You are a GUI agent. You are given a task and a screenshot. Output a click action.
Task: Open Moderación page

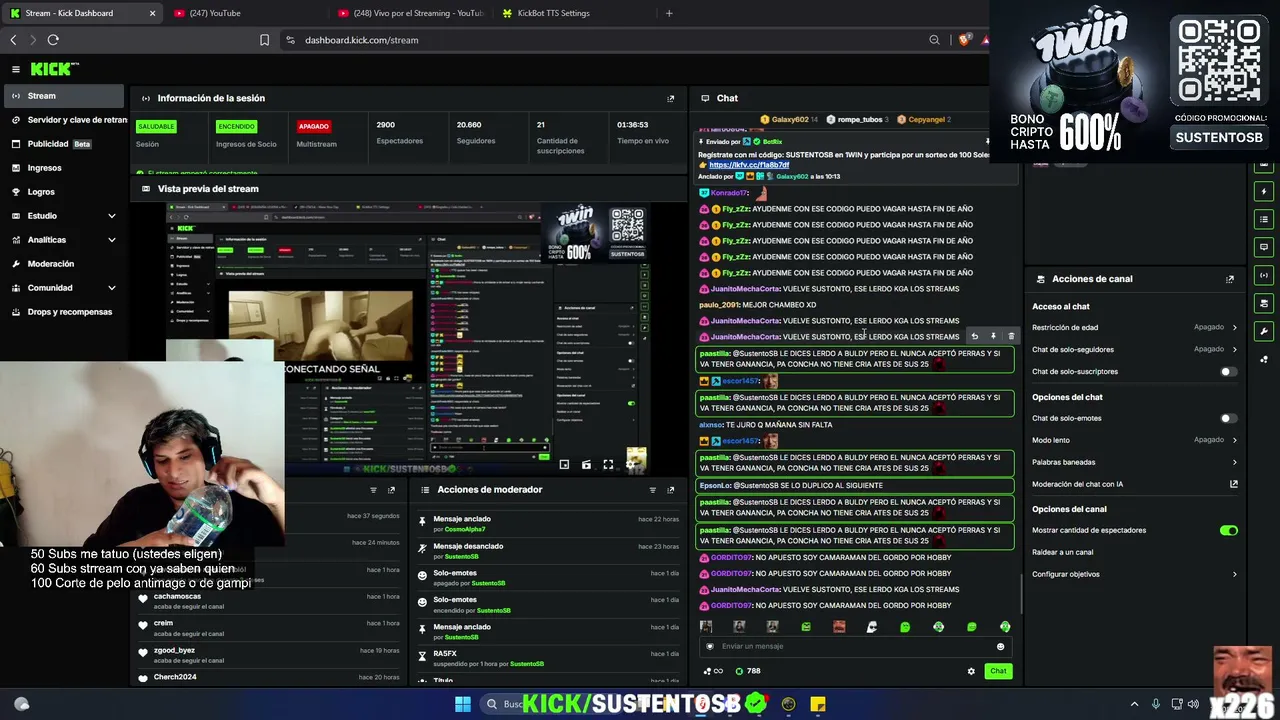pos(64,264)
